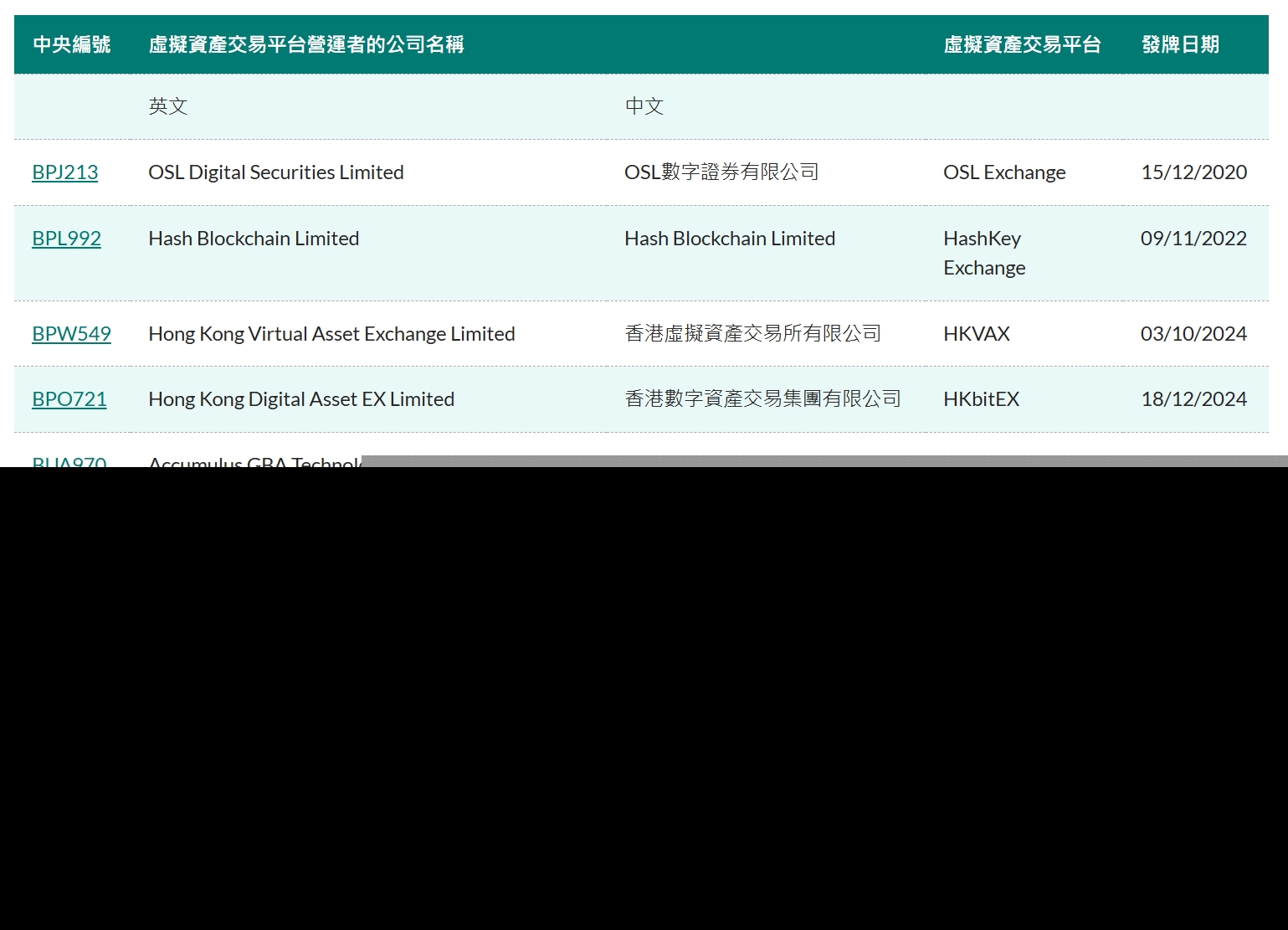Click the 虛擬資產交易平台 column header
The height and width of the screenshot is (930, 1288).
1022,44
